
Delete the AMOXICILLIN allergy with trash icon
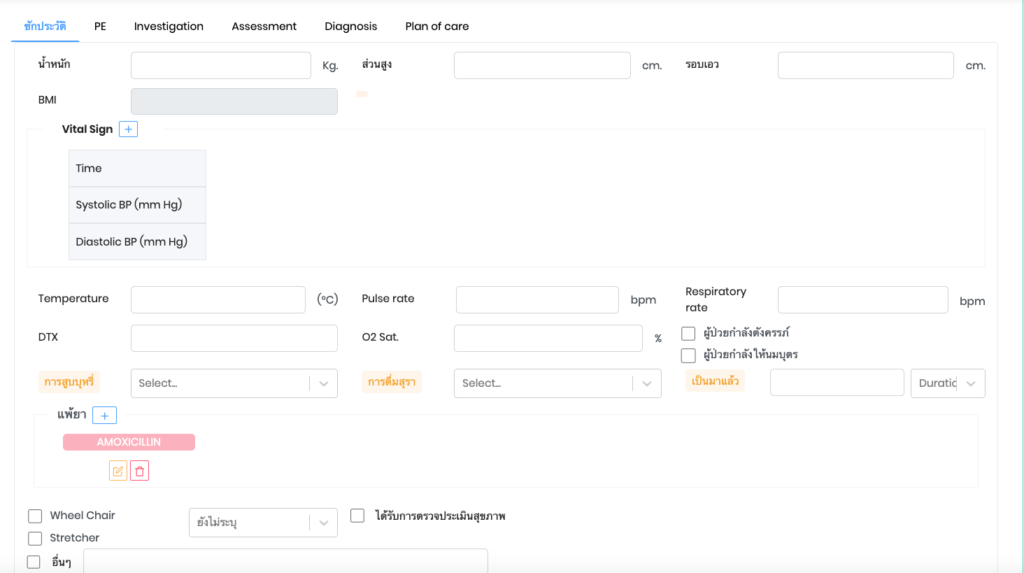point(140,470)
